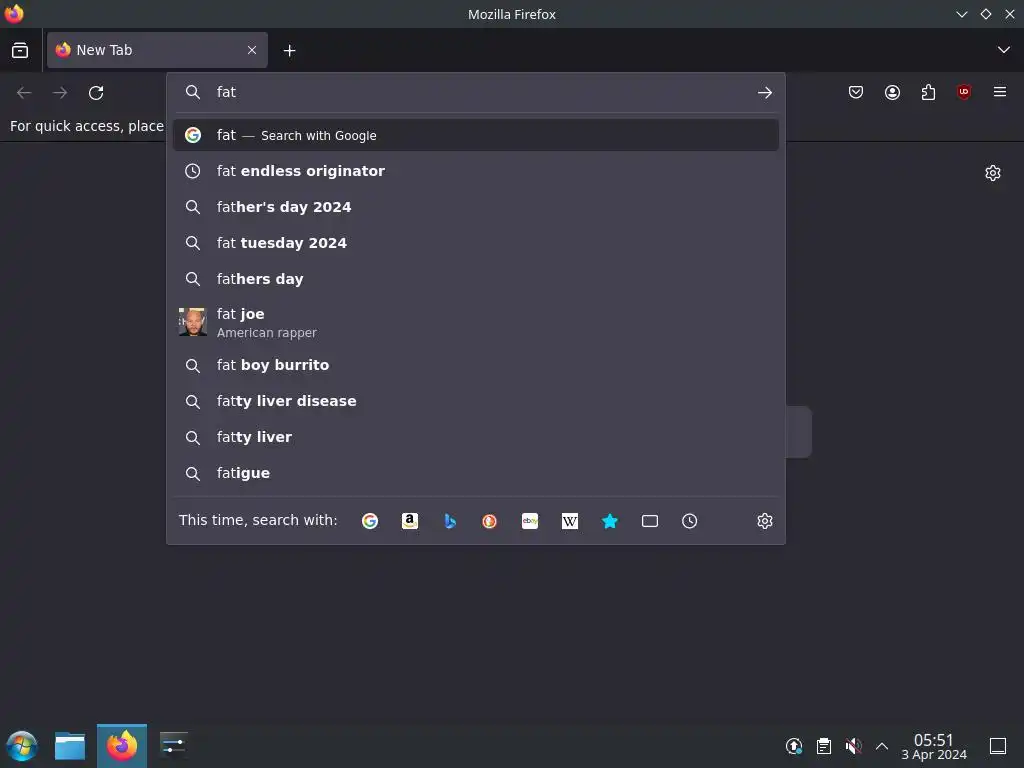
Task: Choose suggestion 'fat boy burrito'
Action: click(476, 365)
